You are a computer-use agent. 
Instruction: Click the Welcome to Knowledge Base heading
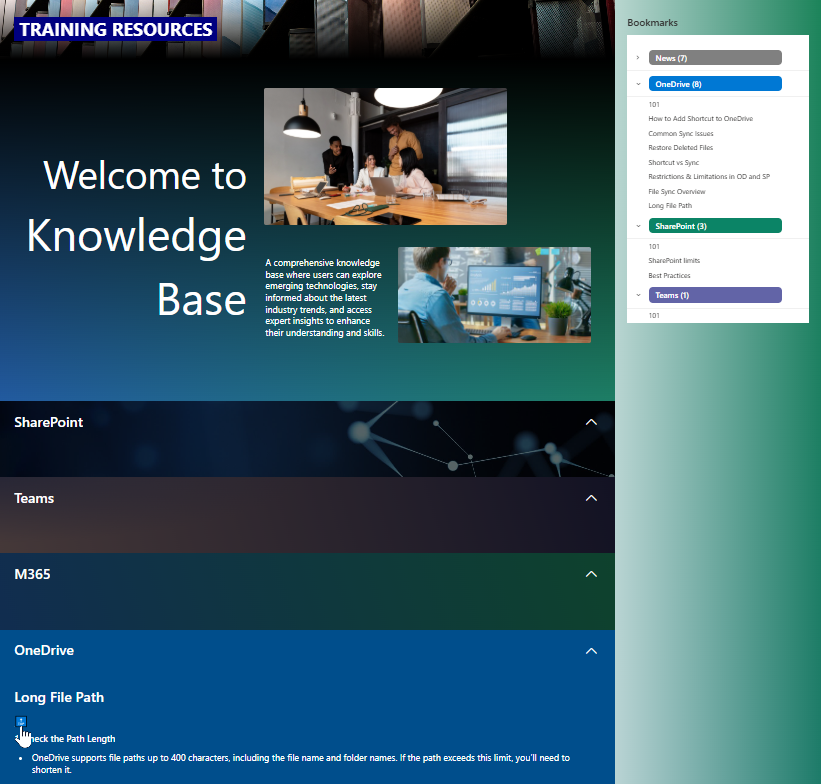pyautogui.click(x=137, y=237)
